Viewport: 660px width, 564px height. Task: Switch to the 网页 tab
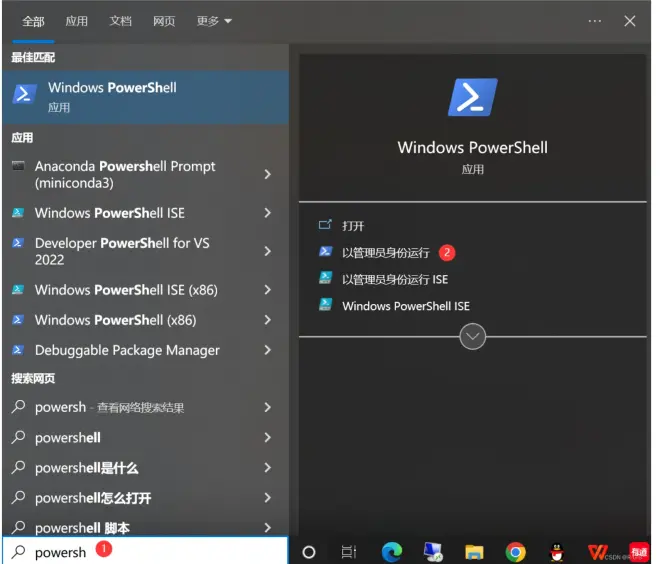164,21
